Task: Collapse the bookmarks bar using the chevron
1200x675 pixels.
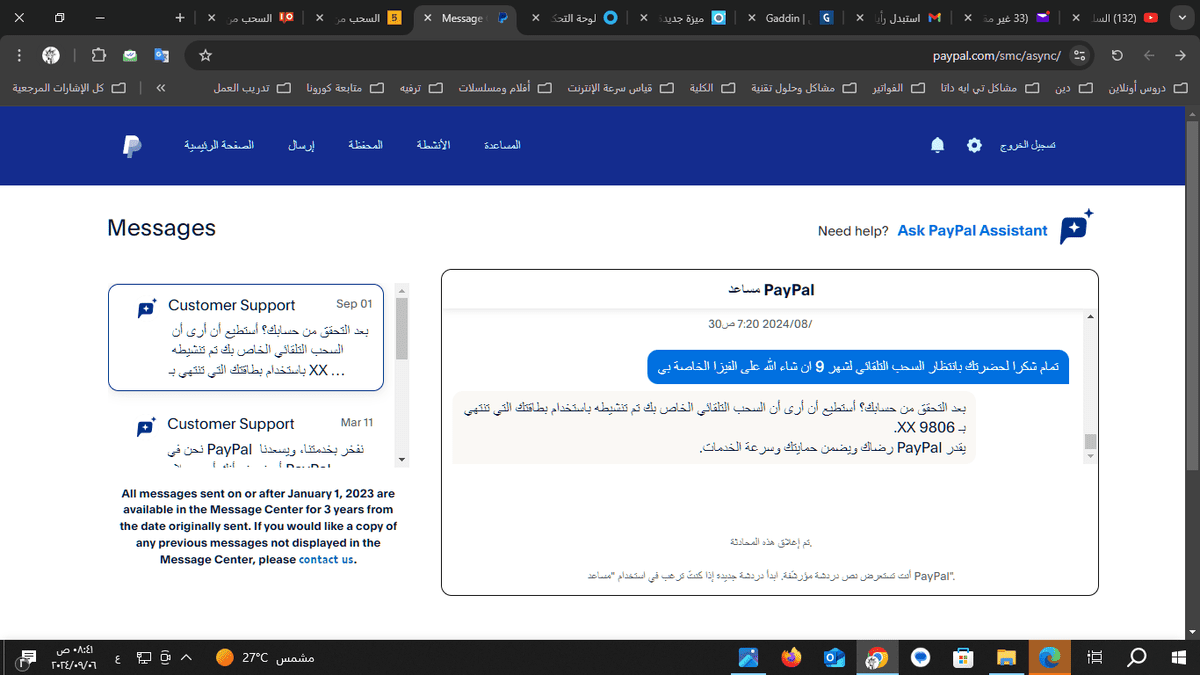Action: pos(160,88)
